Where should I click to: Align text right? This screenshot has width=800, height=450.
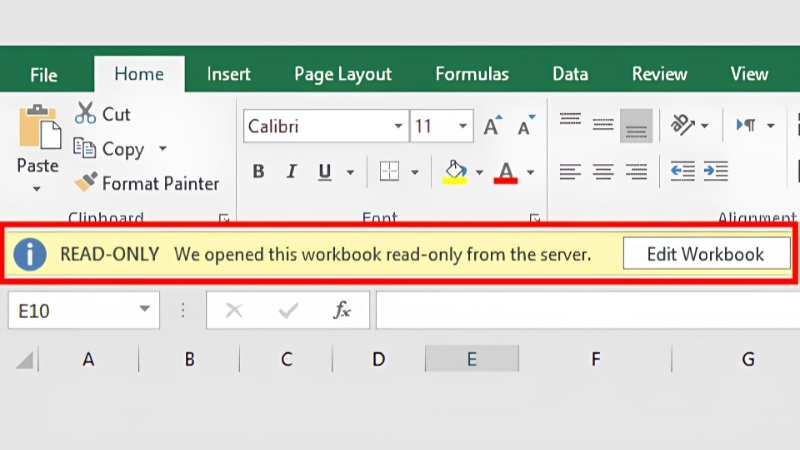pyautogui.click(x=636, y=171)
